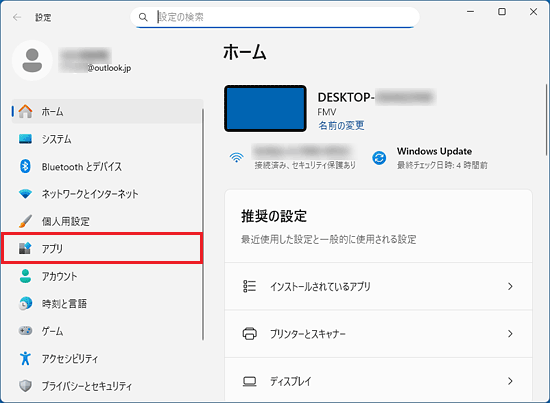Open アクセシビリティ settings category

[107, 358]
